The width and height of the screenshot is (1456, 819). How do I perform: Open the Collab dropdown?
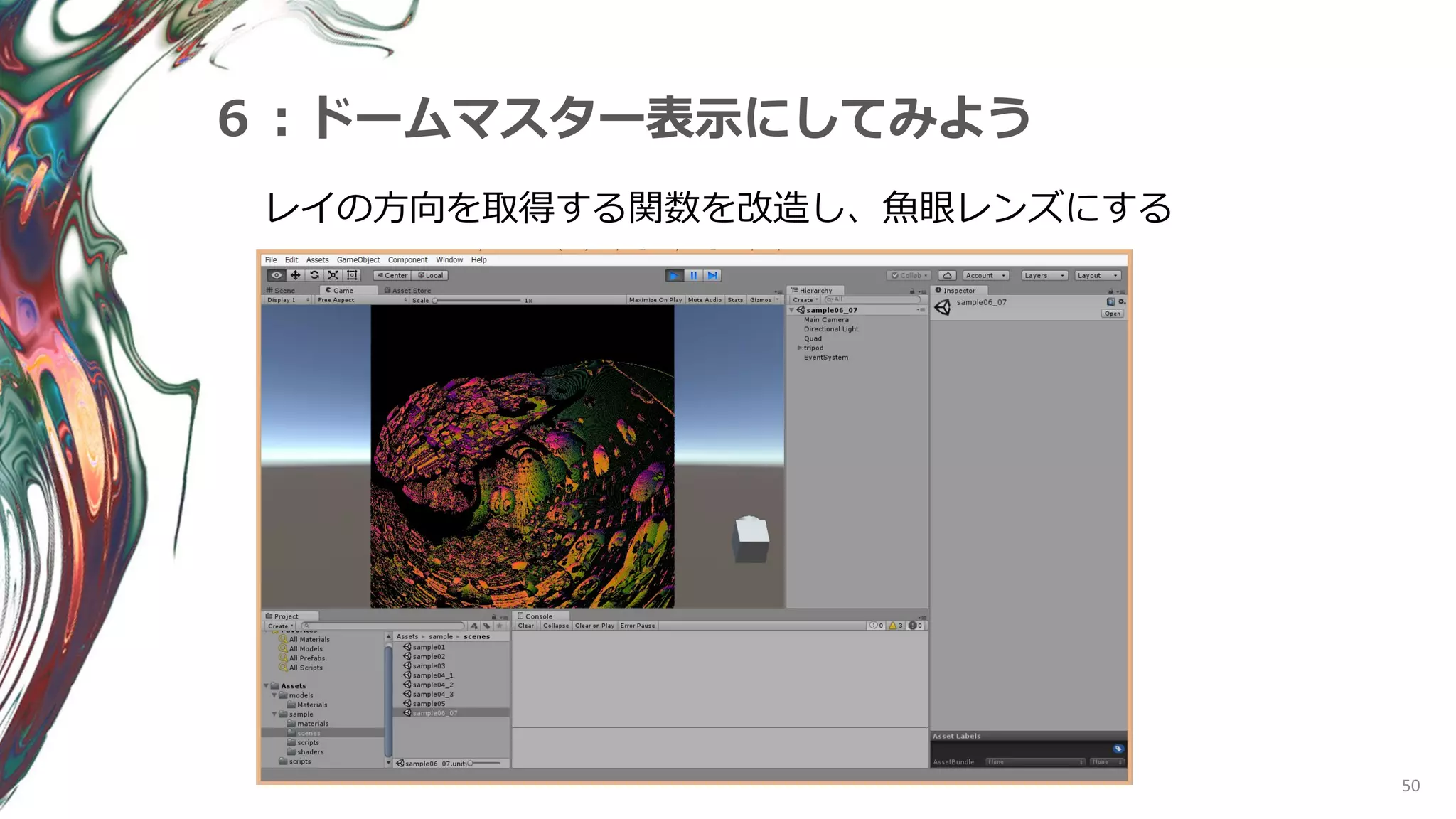pos(909,275)
